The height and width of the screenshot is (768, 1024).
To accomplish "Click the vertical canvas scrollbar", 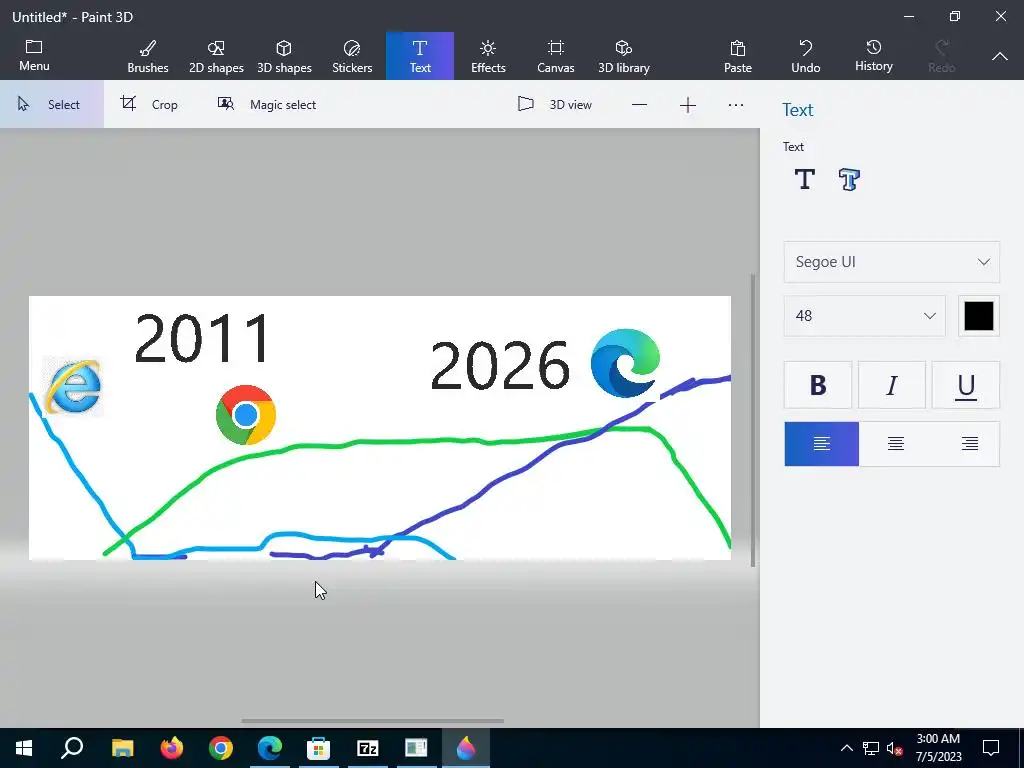I will [753, 420].
